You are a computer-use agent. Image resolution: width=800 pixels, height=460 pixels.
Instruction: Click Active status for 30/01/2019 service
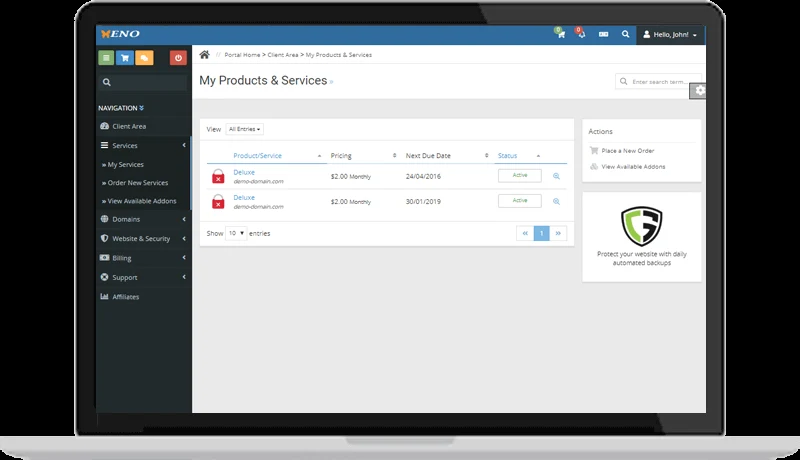pos(520,200)
